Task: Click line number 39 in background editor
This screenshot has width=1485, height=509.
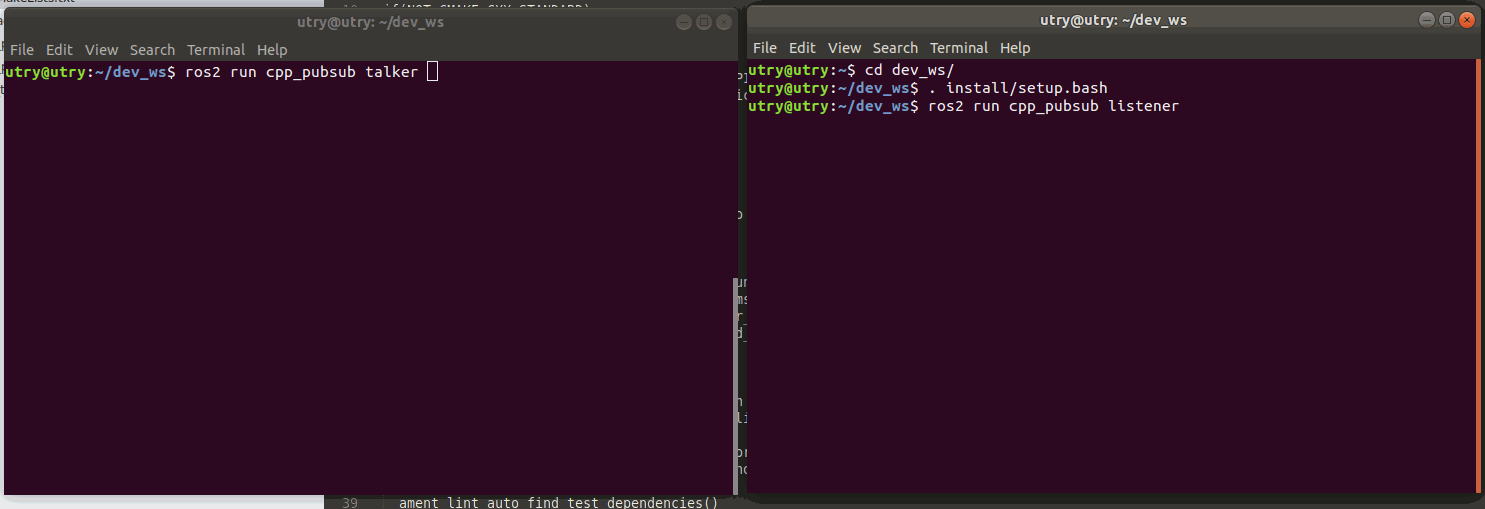Action: click(349, 503)
